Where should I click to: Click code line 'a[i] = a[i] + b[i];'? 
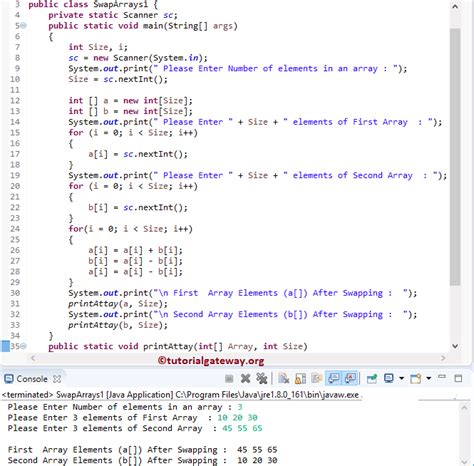[x=135, y=250]
